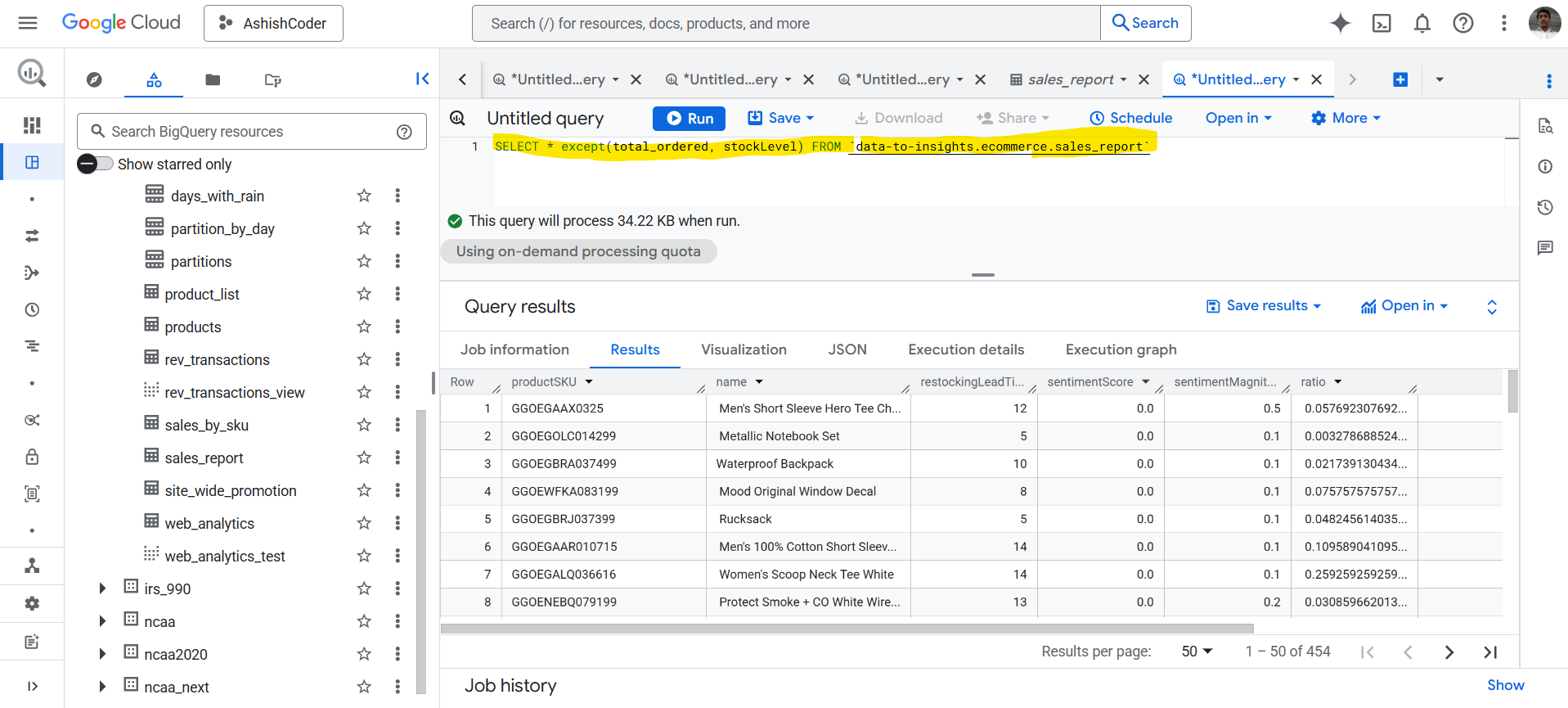
Task: Change results per page dropdown
Action: 1197,652
